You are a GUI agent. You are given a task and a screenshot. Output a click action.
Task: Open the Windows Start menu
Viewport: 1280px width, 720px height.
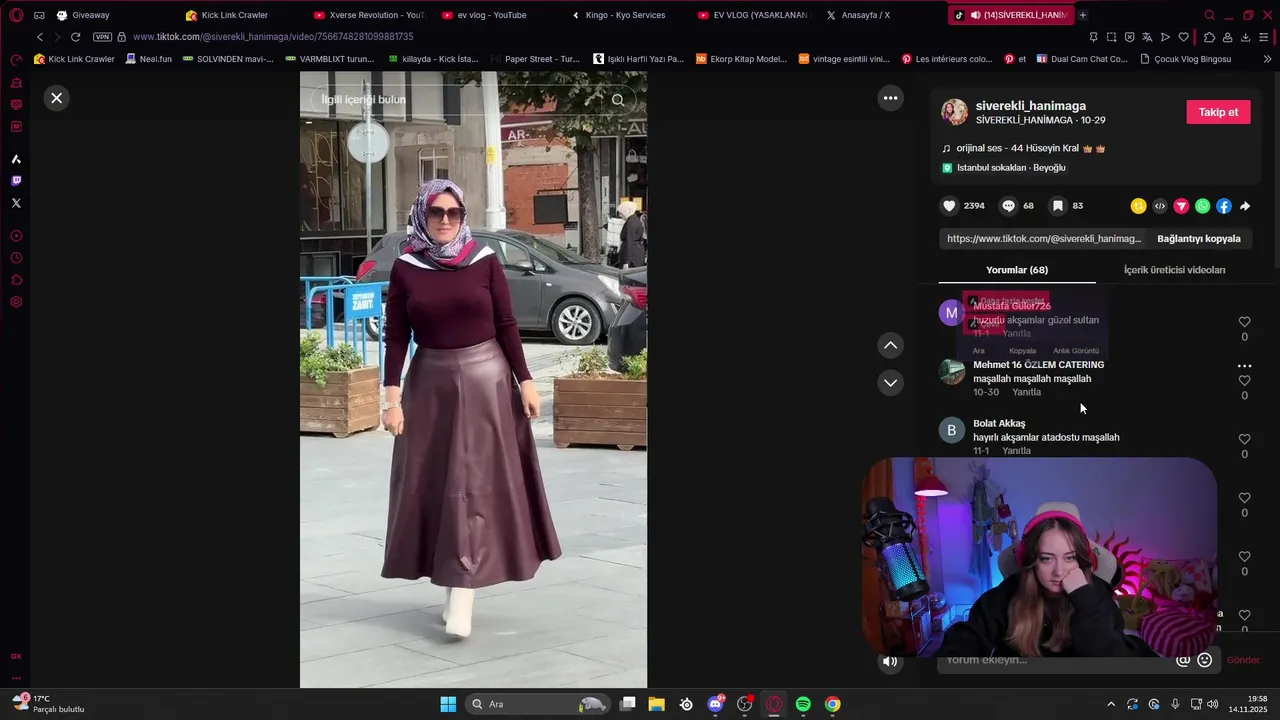coord(448,704)
